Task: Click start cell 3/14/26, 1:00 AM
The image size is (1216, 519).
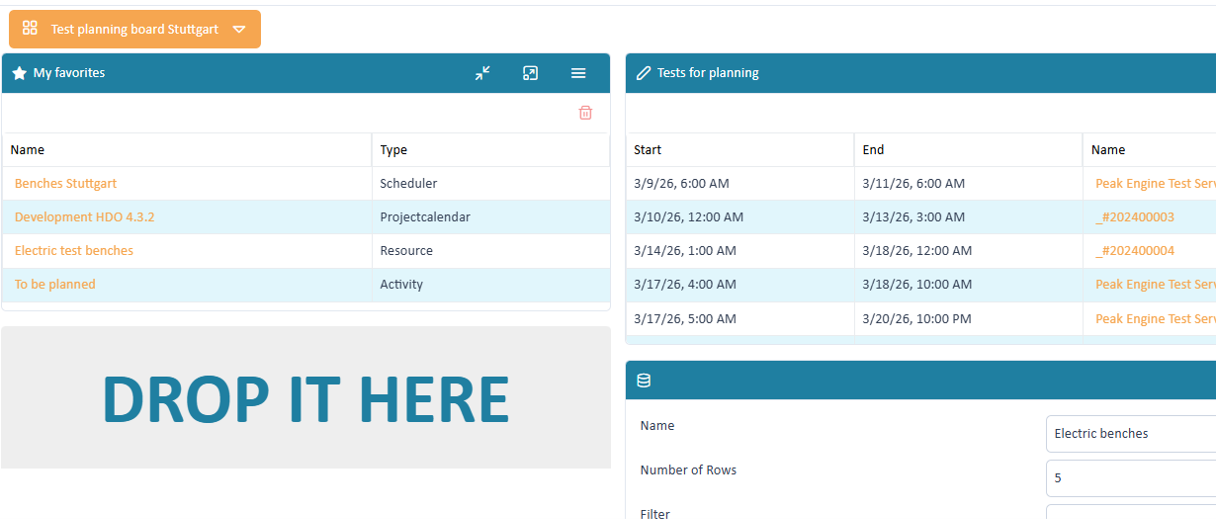Action: coord(740,250)
